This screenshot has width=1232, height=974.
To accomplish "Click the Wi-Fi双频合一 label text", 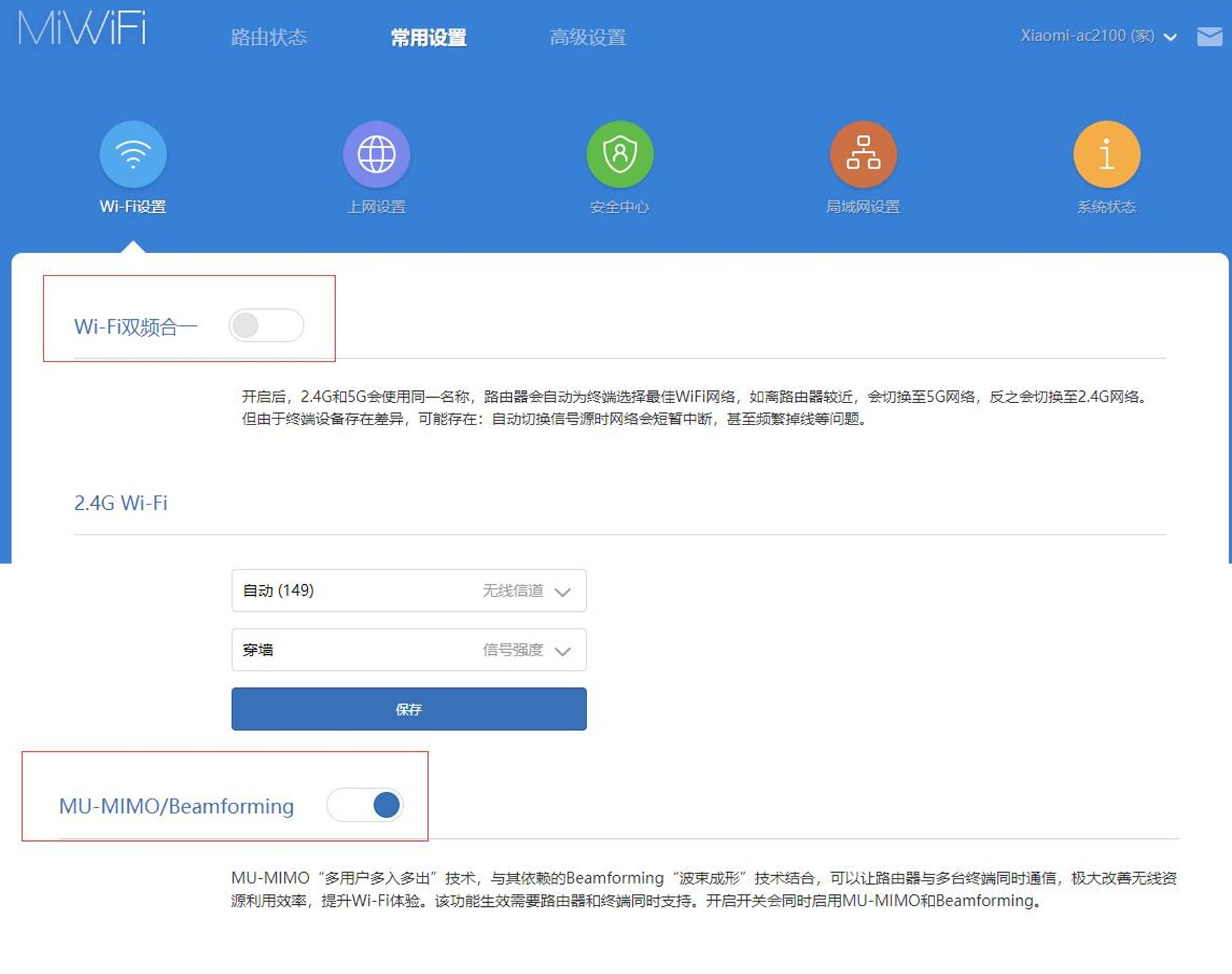I will pos(136,327).
